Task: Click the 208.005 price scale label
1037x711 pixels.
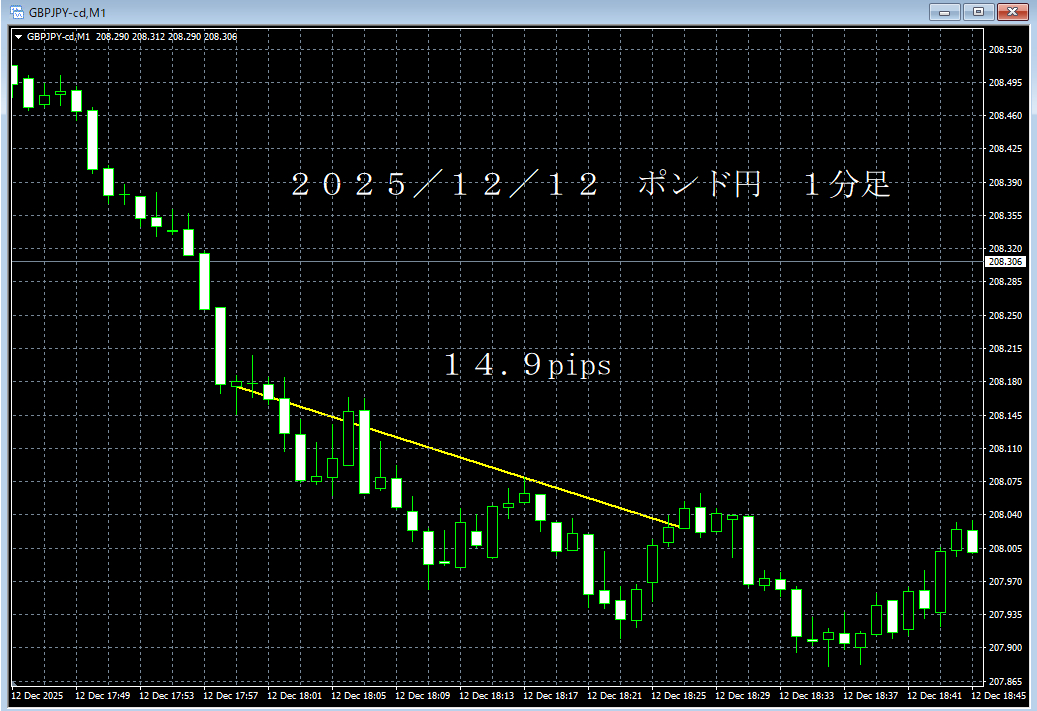Action: [1005, 548]
